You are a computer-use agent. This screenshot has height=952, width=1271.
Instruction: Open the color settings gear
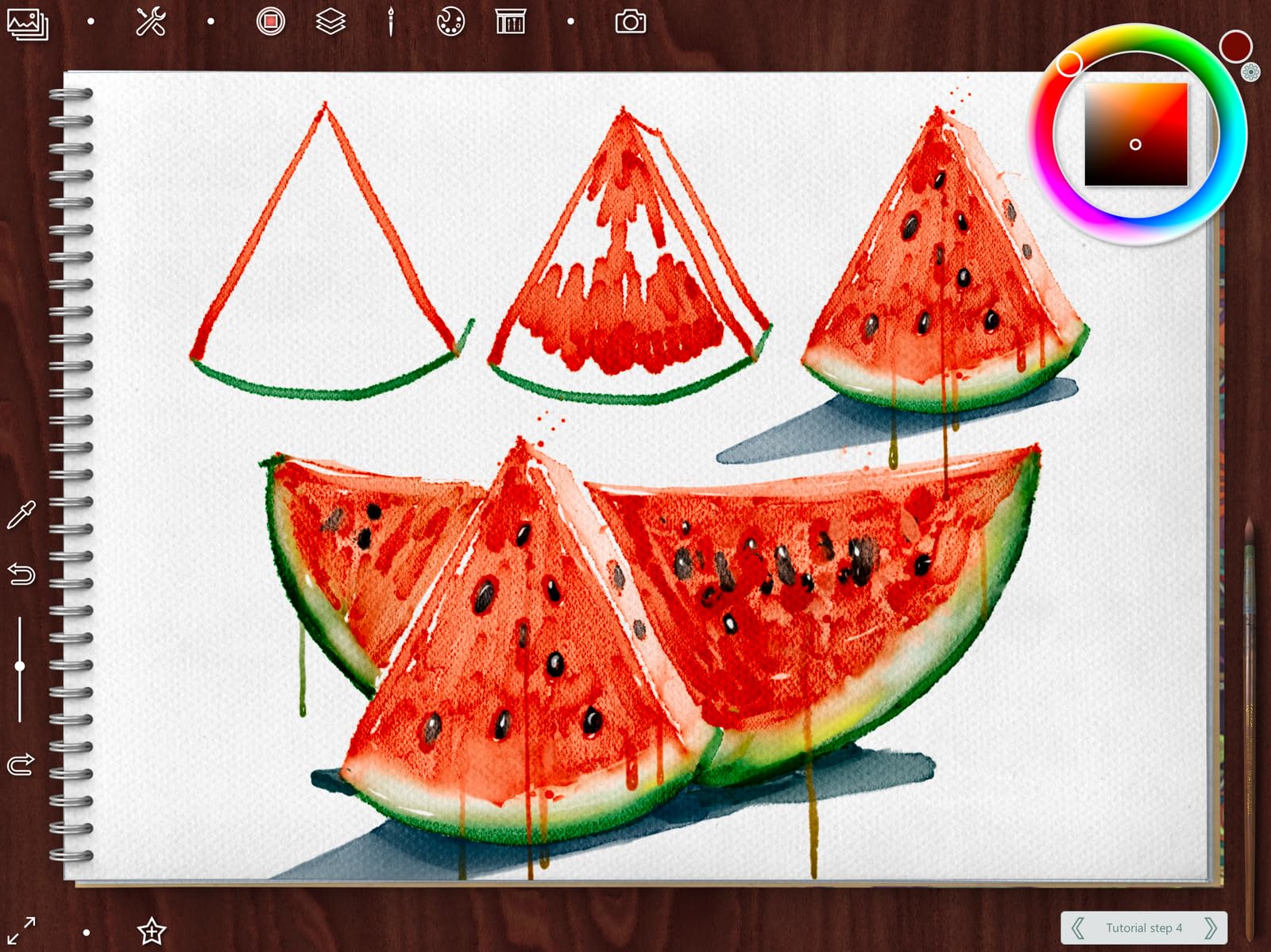[x=1251, y=73]
